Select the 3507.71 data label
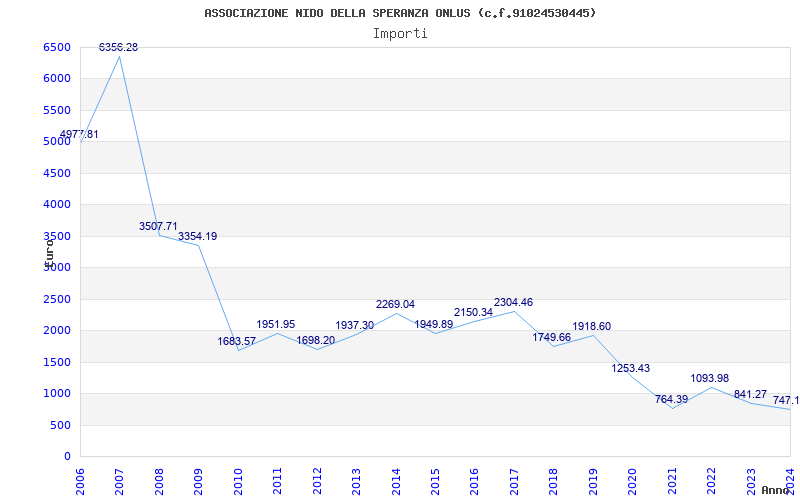The image size is (800, 500). coord(158,227)
